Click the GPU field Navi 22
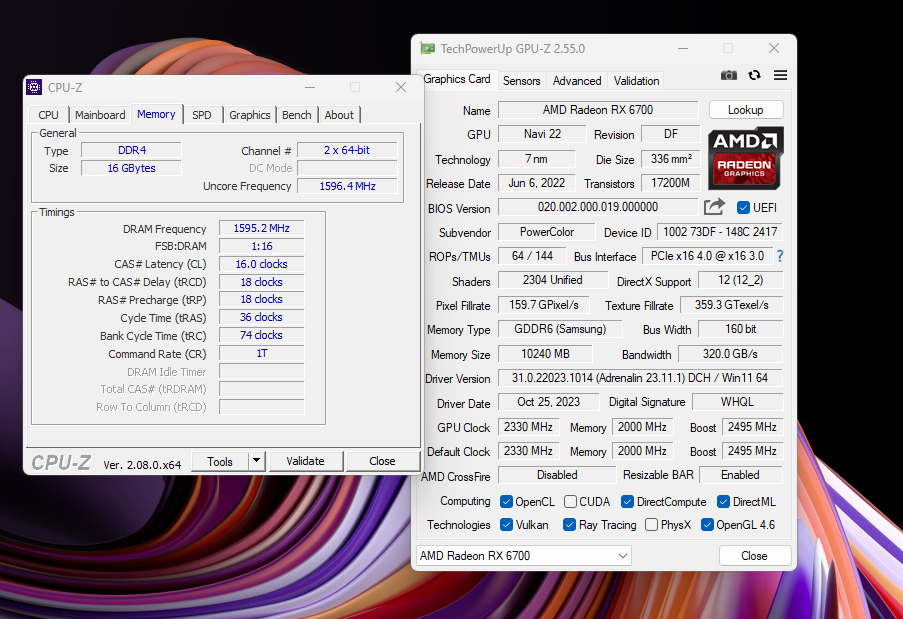This screenshot has height=619, width=903. 542,134
